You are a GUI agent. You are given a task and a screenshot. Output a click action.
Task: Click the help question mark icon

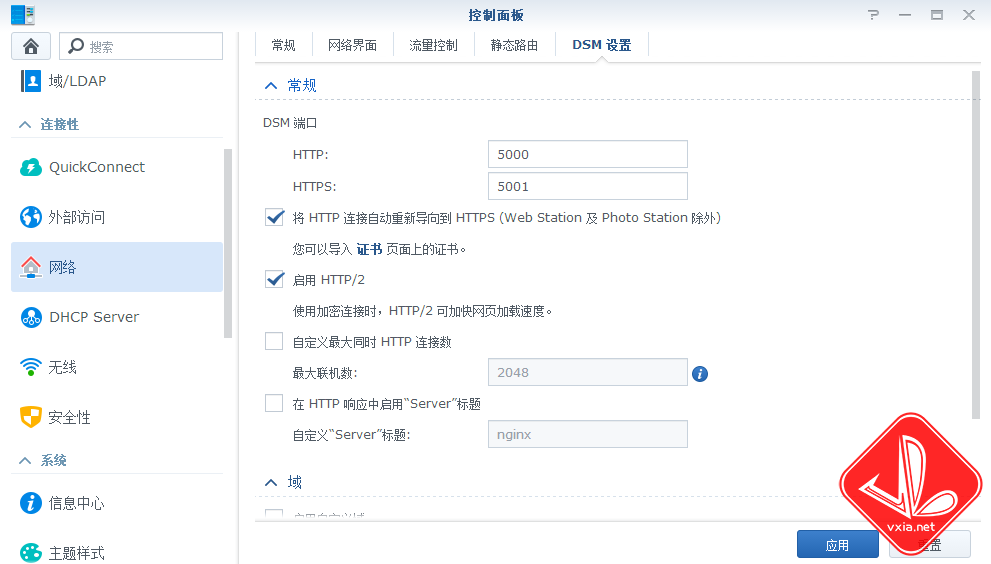pos(873,15)
